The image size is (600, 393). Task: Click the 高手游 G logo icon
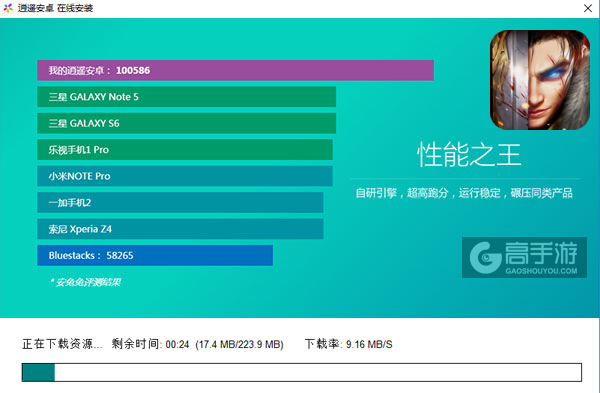pyautogui.click(x=486, y=258)
